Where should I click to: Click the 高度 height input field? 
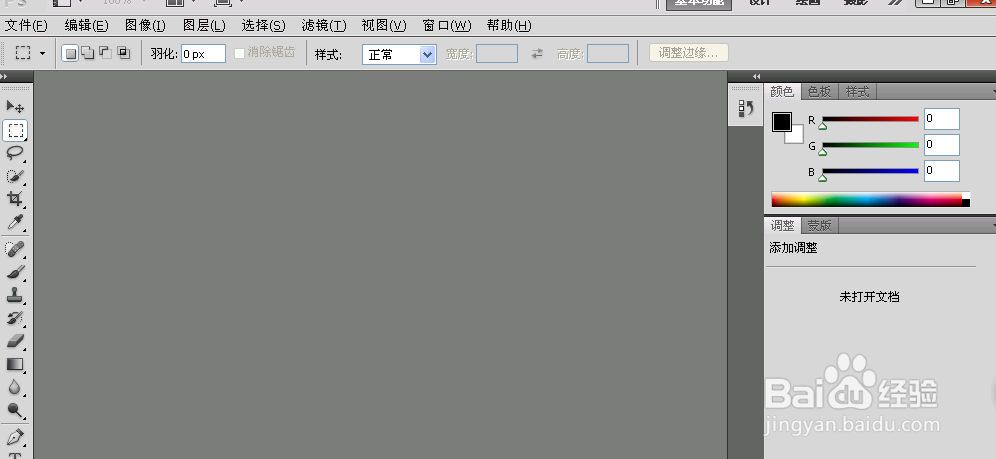(608, 54)
